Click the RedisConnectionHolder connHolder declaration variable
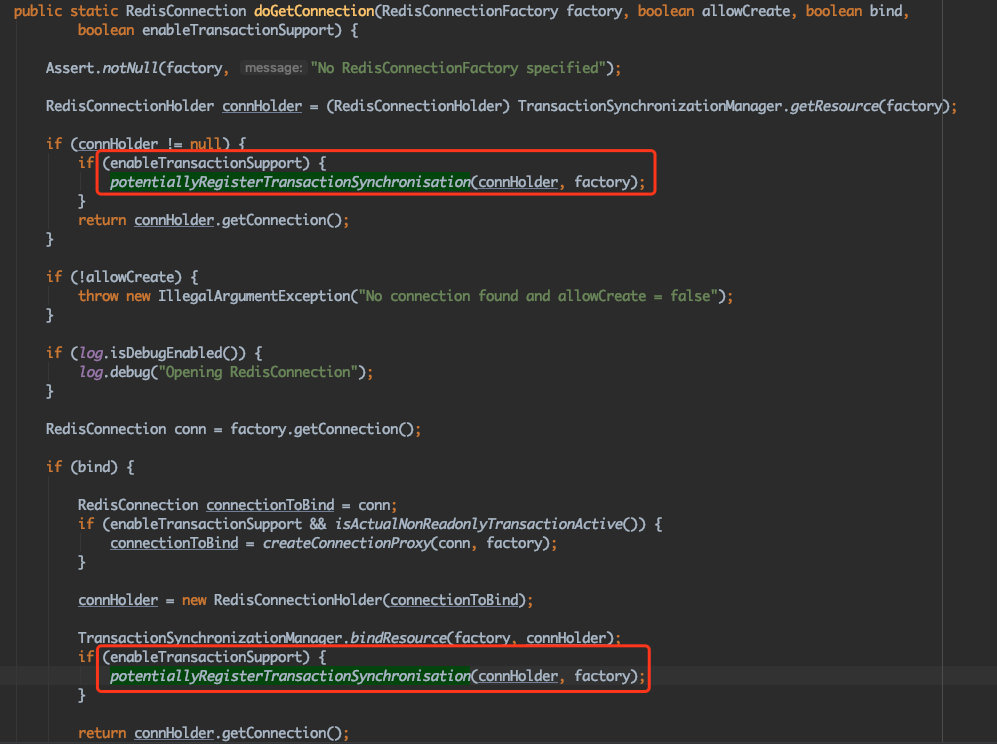The image size is (997, 744). coord(262,106)
